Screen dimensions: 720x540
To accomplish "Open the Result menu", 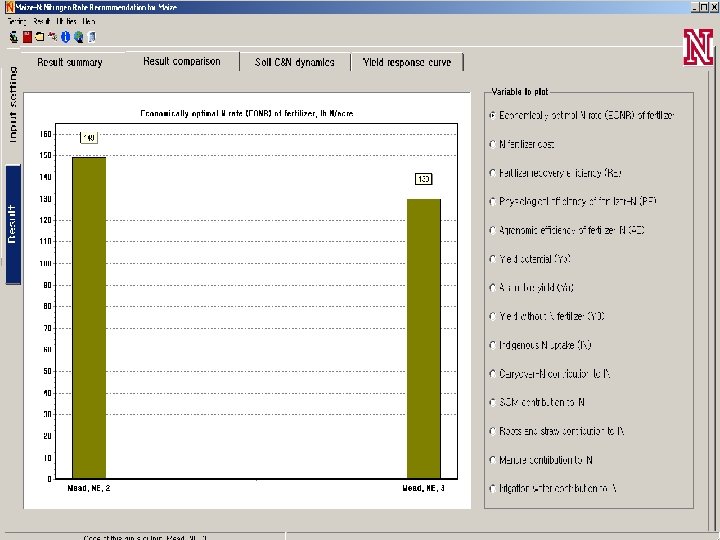I will coord(42,22).
